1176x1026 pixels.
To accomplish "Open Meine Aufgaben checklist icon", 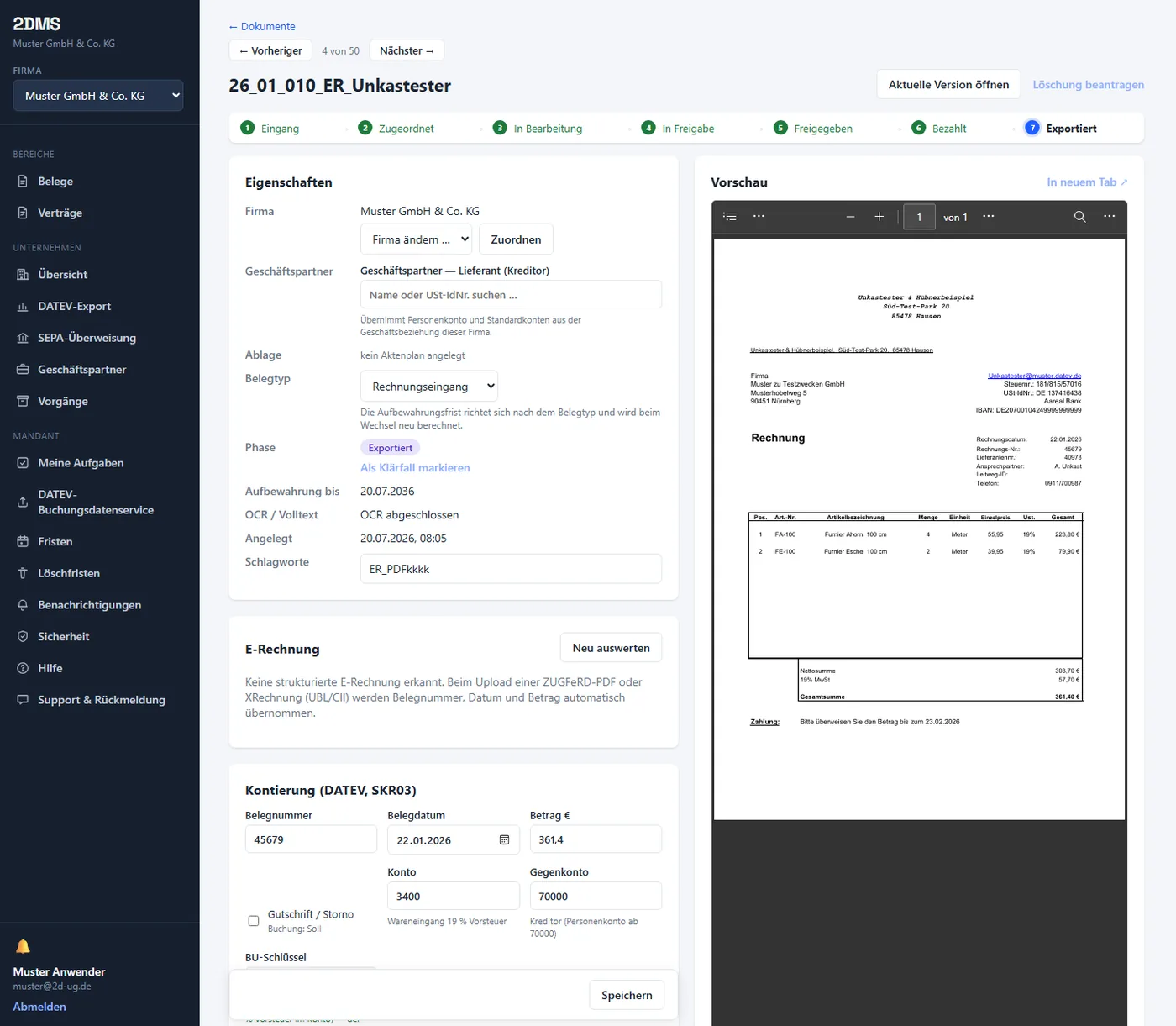I will pos(23,463).
